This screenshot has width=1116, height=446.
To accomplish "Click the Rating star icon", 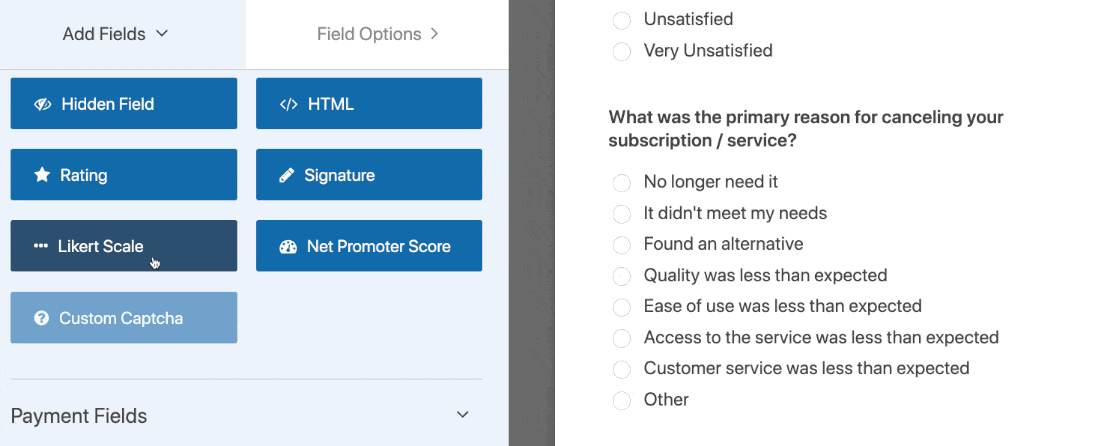I will coord(42,174).
